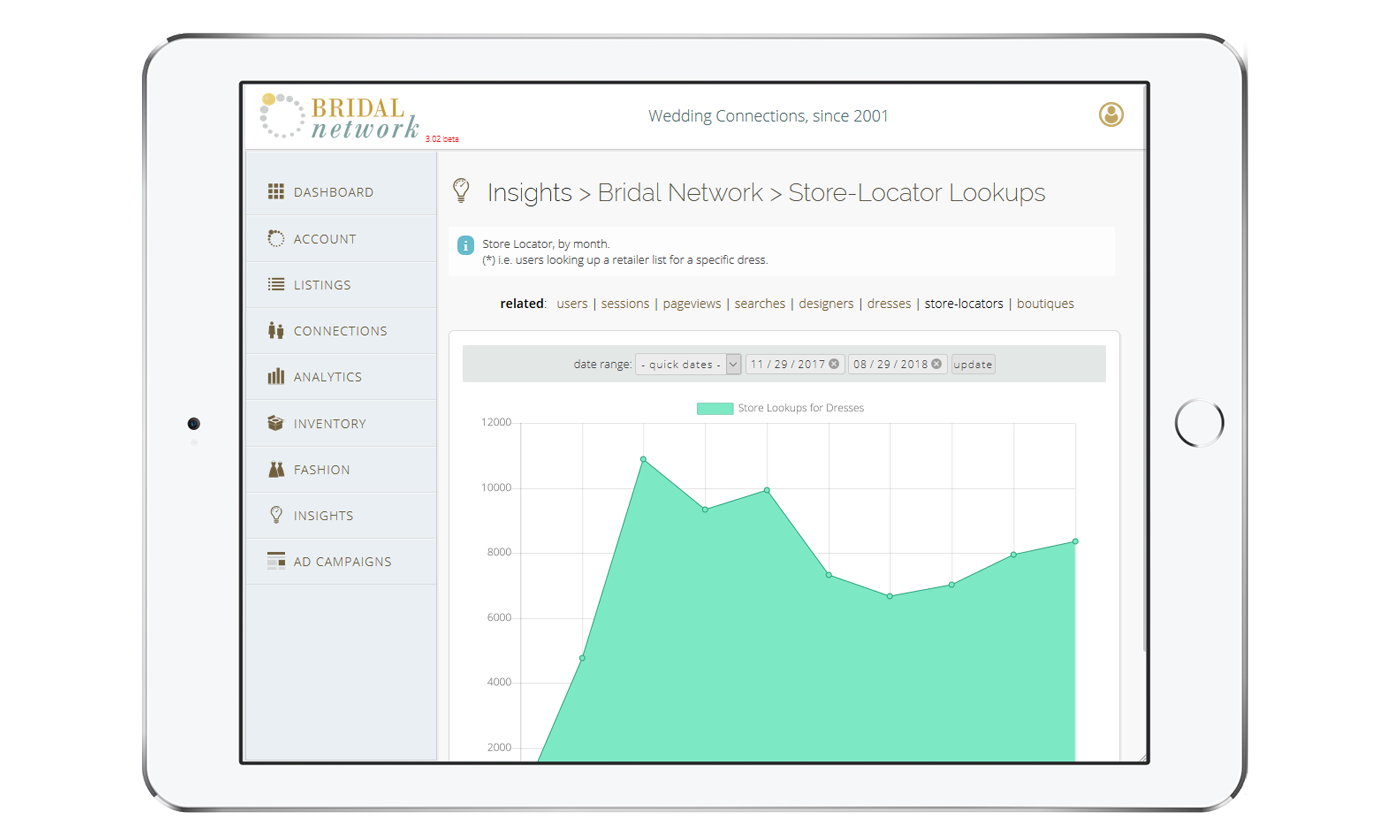Click the 3.02 beta version label
This screenshot has height=837, width=1400.
point(442,139)
